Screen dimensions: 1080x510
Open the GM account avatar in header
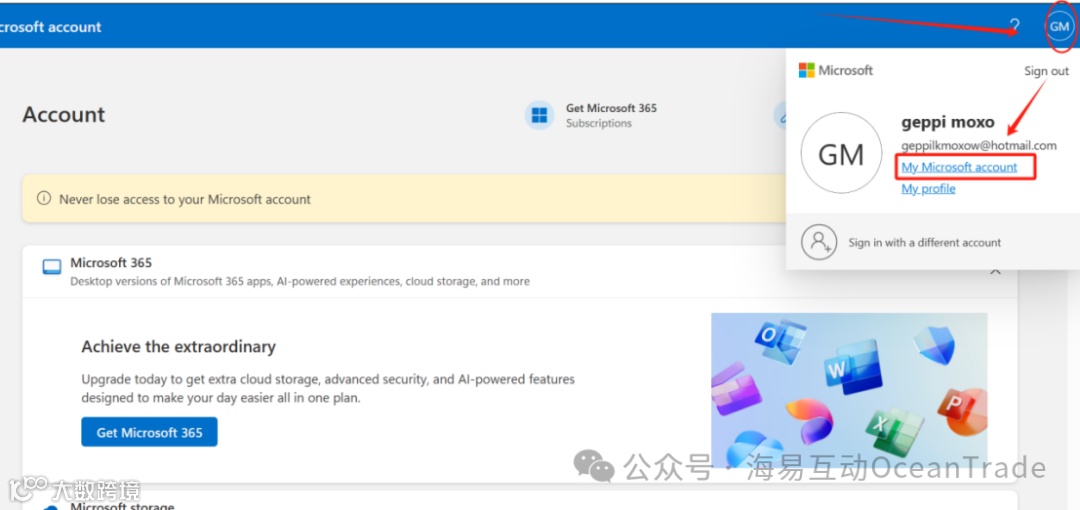tap(1059, 26)
